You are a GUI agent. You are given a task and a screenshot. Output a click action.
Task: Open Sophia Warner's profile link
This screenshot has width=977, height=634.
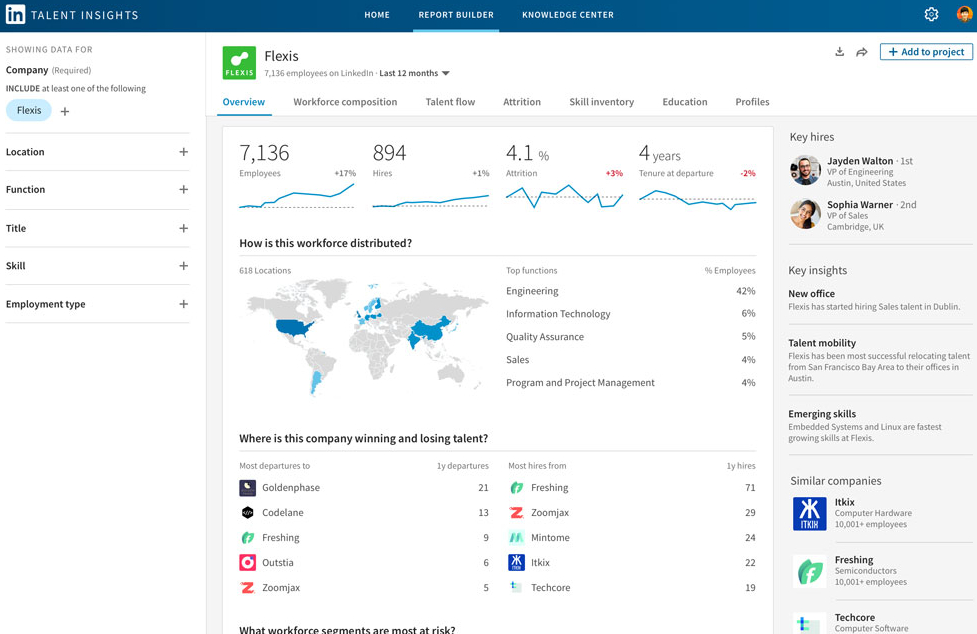pyautogui.click(x=860, y=204)
